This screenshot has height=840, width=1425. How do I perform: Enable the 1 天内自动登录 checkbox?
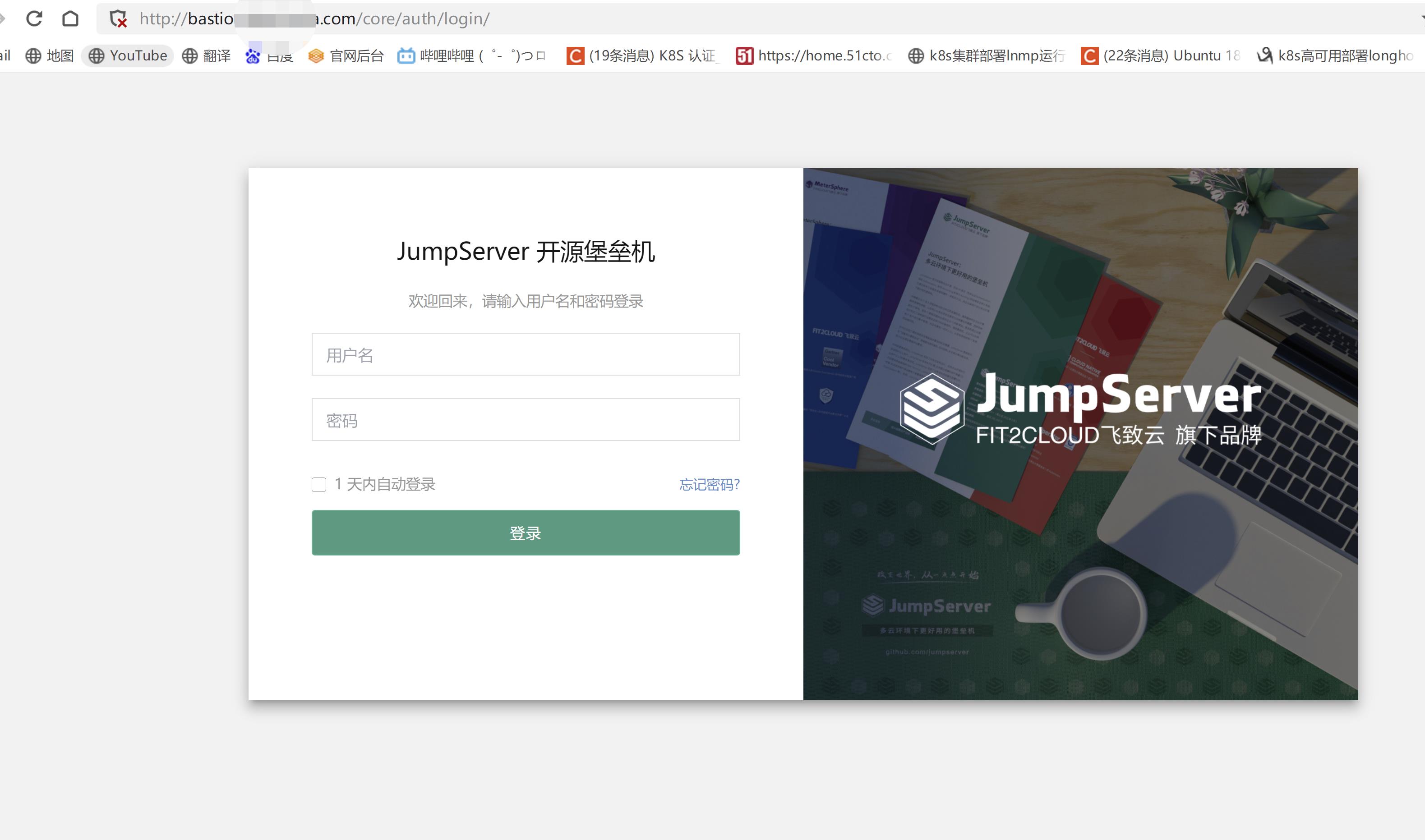[319, 485]
